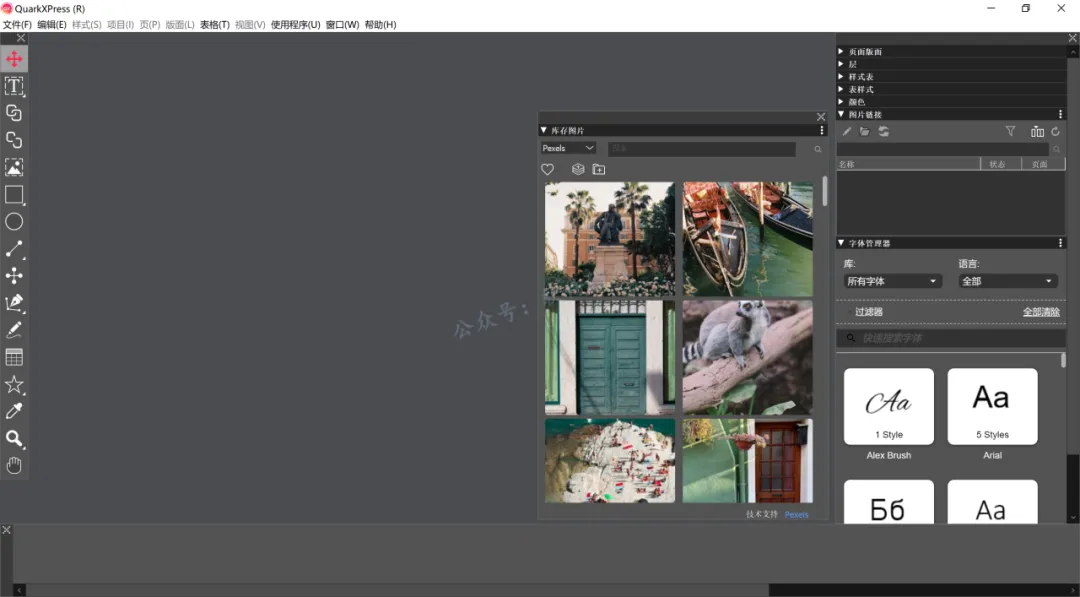The height and width of the screenshot is (597, 1080).
Task: Select the statue and palm trees thumbnail
Action: tap(610, 239)
